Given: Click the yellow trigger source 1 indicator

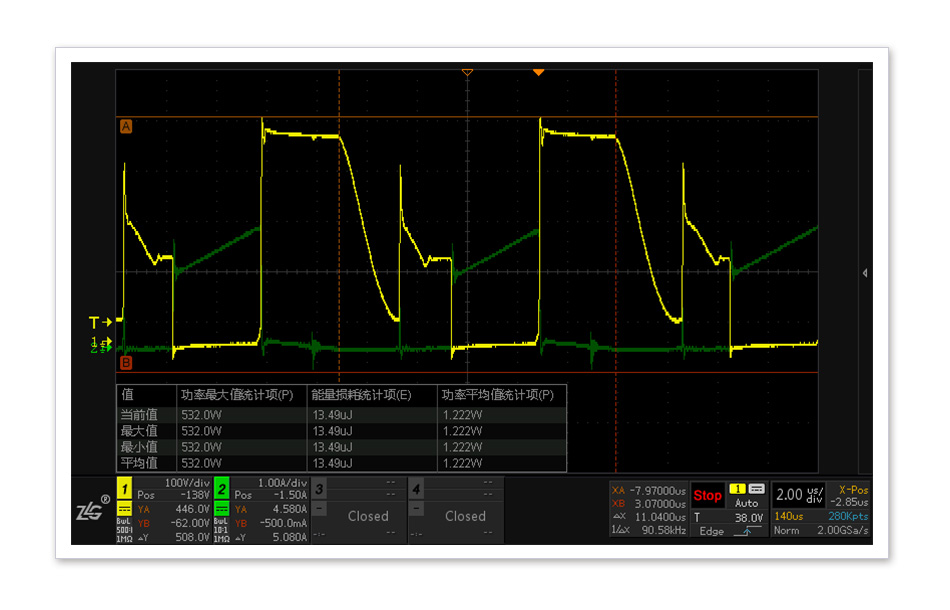Looking at the screenshot, I should [x=738, y=489].
